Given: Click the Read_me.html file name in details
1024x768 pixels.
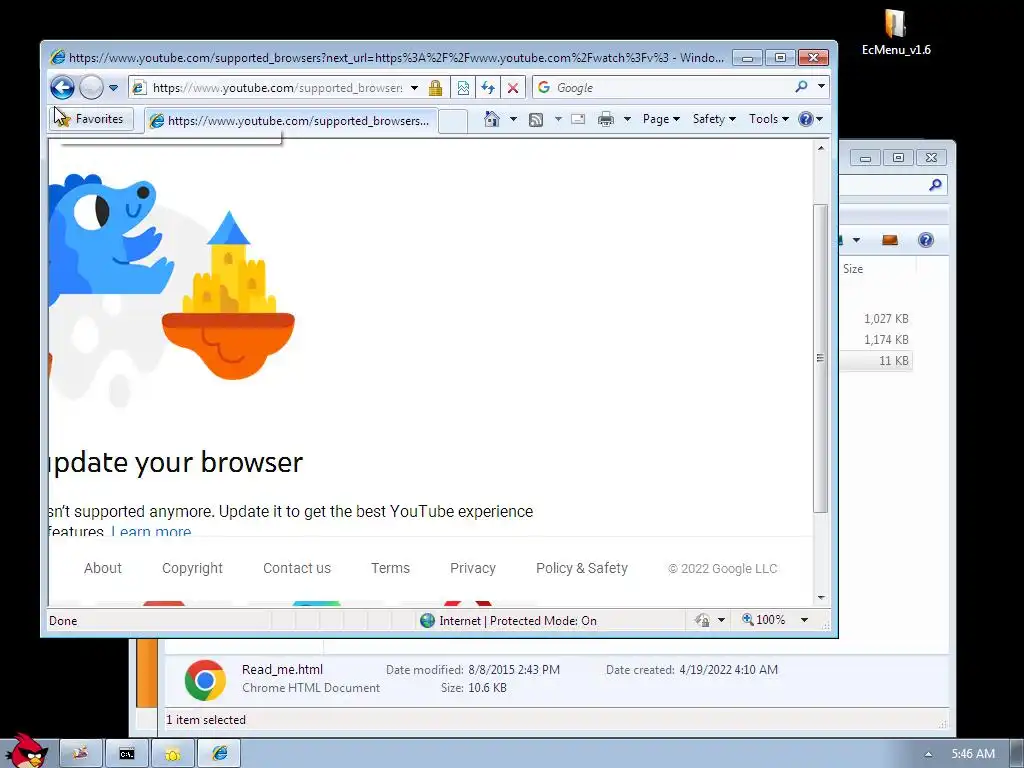Looking at the screenshot, I should tap(282, 669).
